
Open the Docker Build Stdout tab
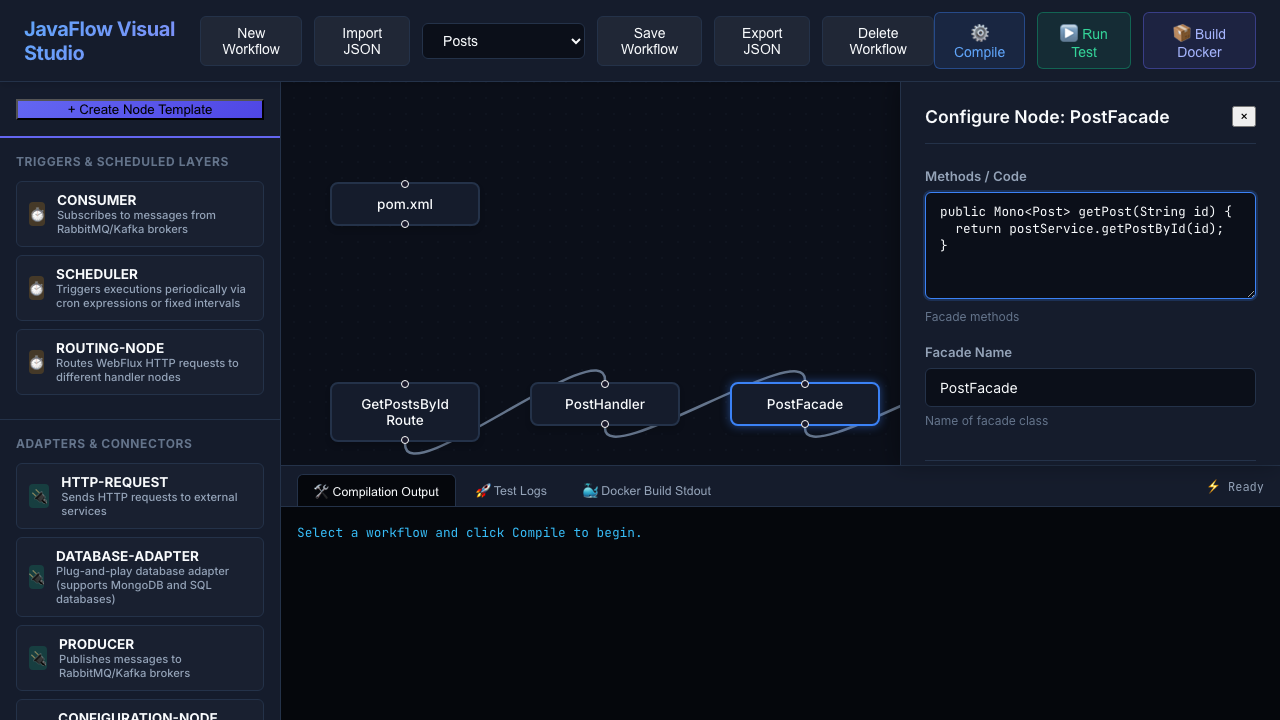point(646,491)
